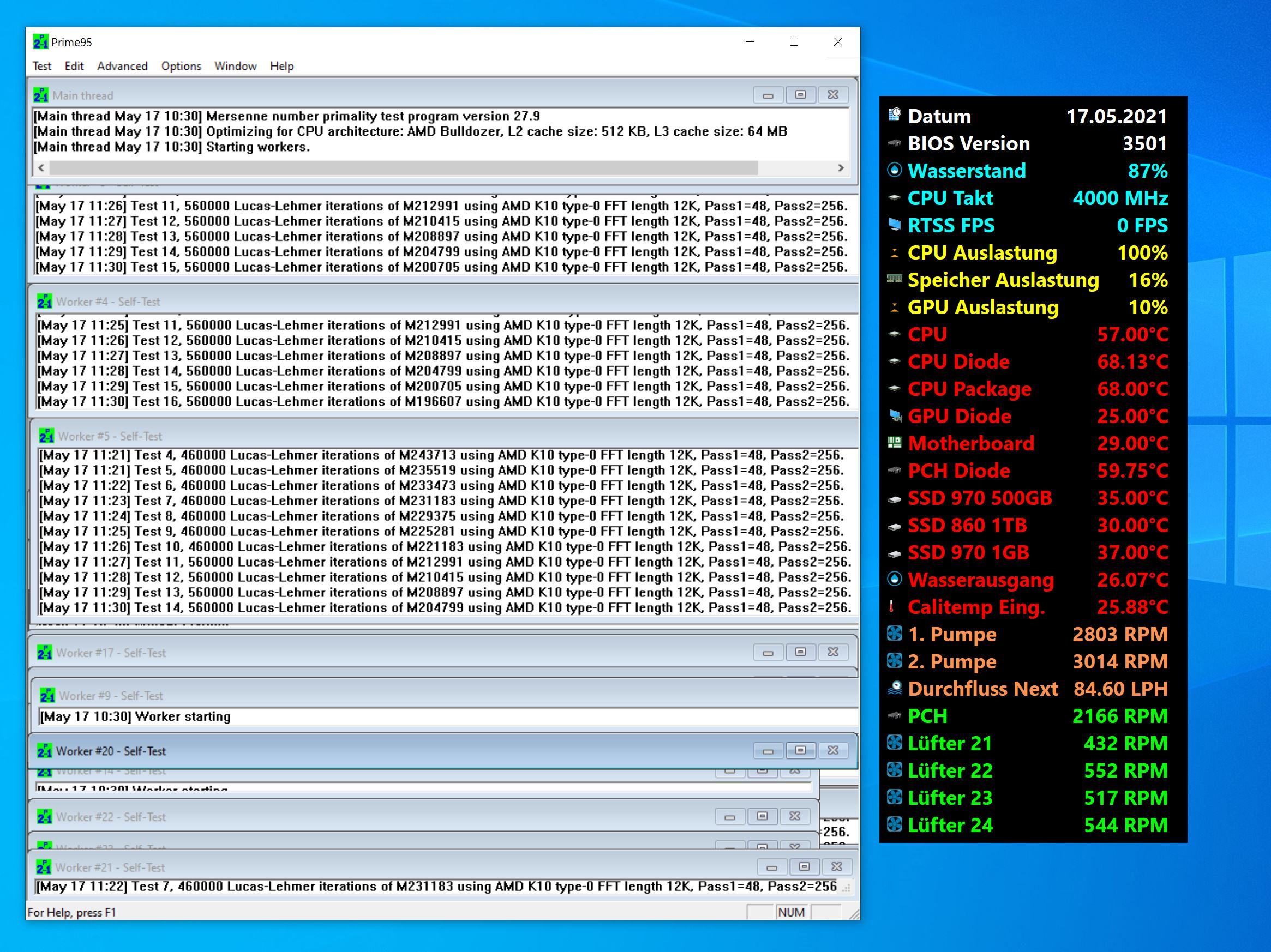Click Worker #4 Self-Test window icon
The width and height of the screenshot is (1271, 952).
[45, 302]
